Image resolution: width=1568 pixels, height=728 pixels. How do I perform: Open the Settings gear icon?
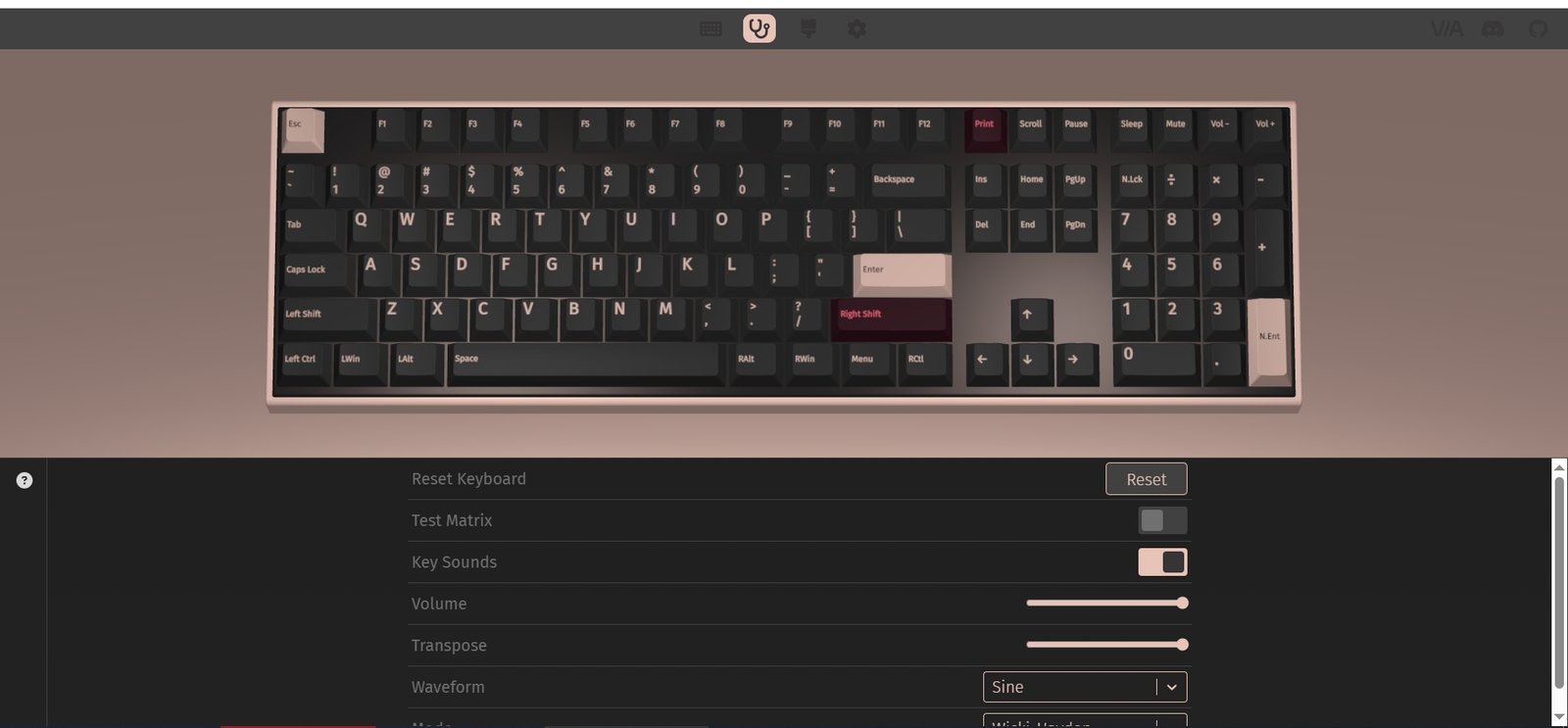click(x=857, y=28)
